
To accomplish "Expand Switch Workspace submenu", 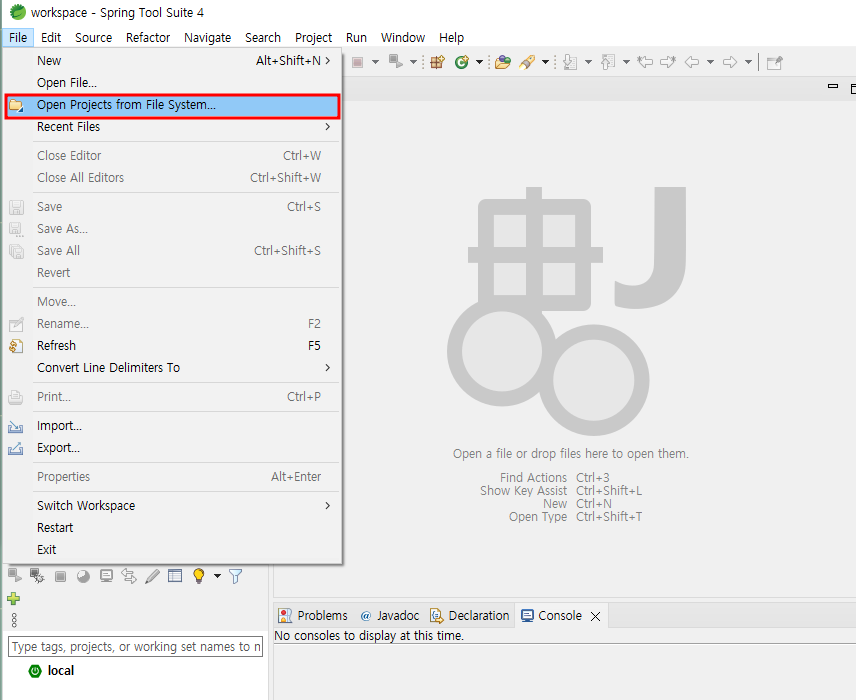I will coord(172,506).
